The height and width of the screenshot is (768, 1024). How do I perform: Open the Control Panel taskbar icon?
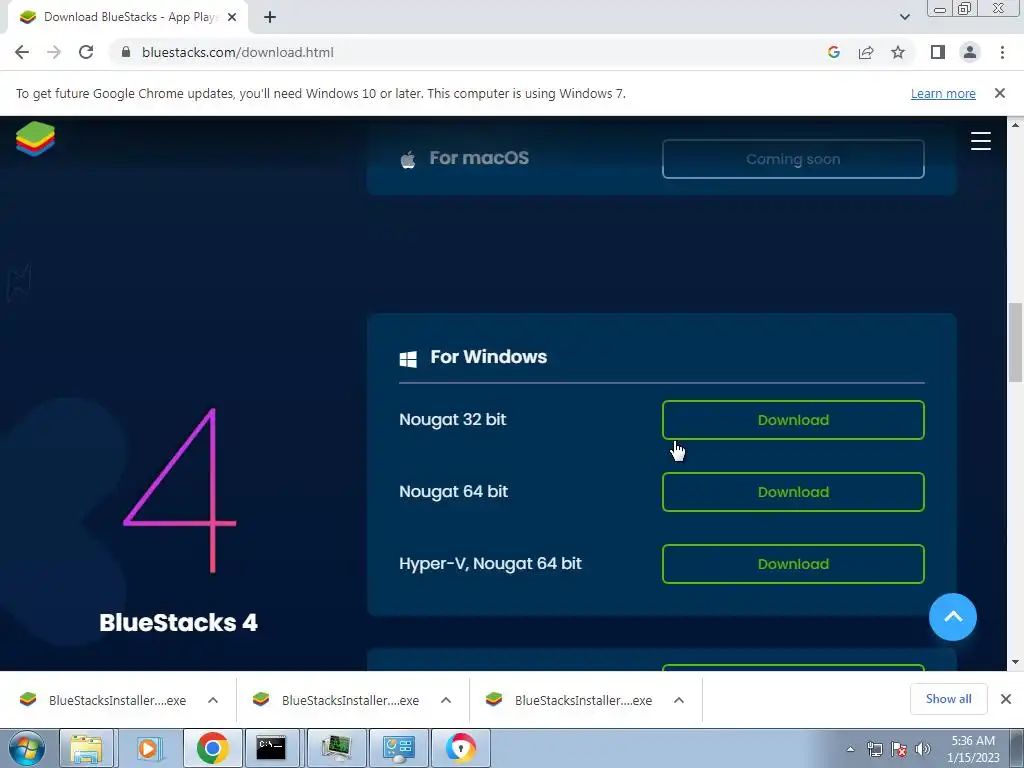[398, 748]
